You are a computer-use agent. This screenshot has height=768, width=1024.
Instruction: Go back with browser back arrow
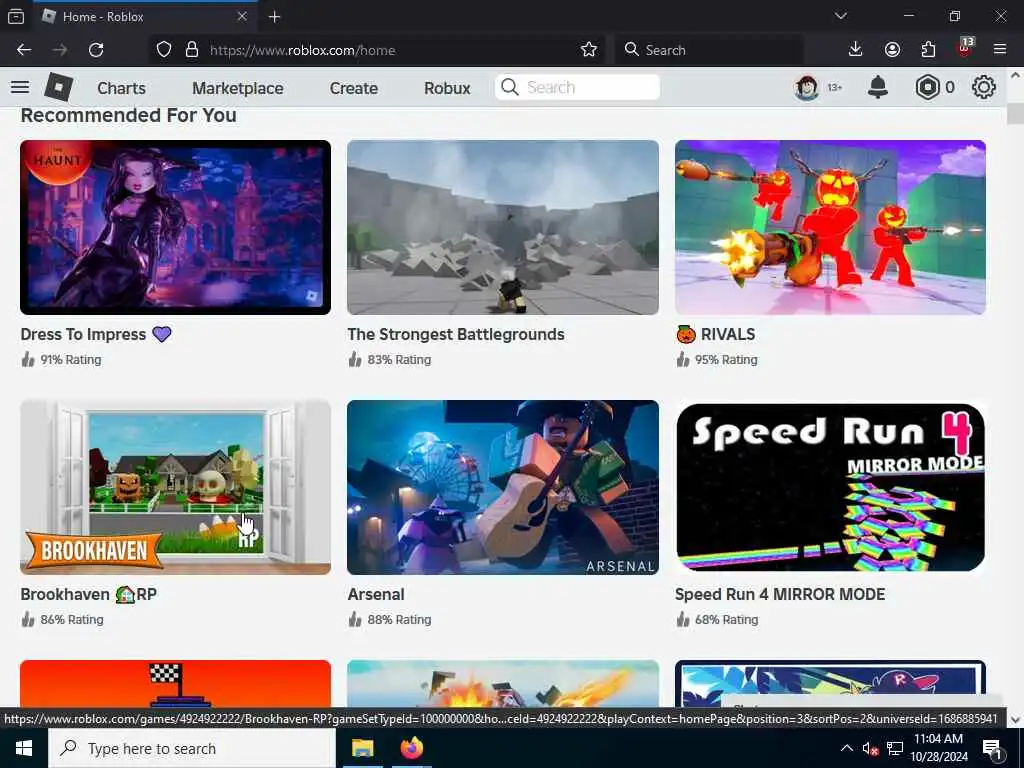tap(24, 50)
